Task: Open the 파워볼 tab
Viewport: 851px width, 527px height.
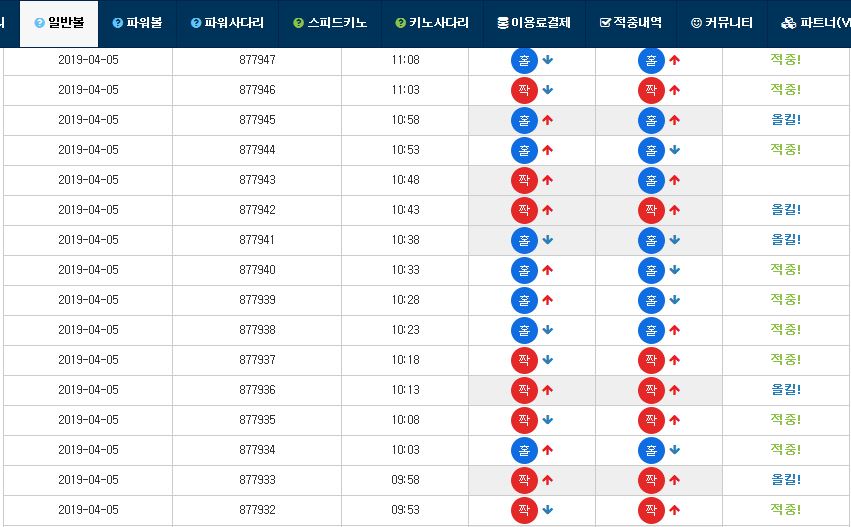Action: tap(137, 23)
